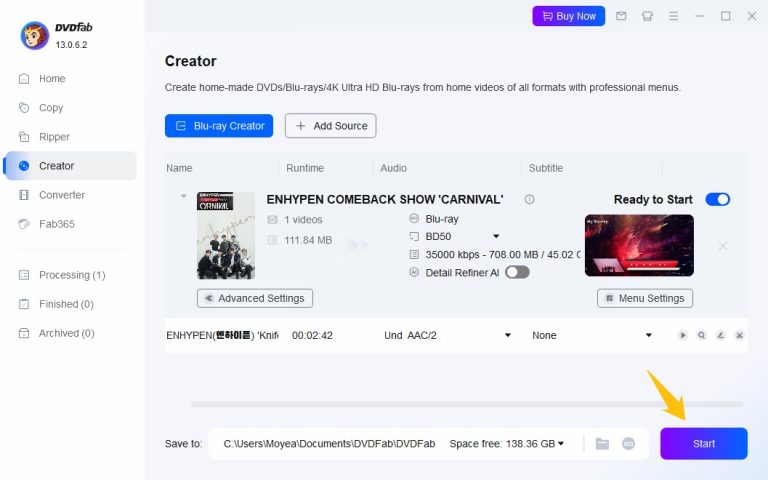768x480 pixels.
Task: Select the ISO output icon
Action: click(x=628, y=444)
